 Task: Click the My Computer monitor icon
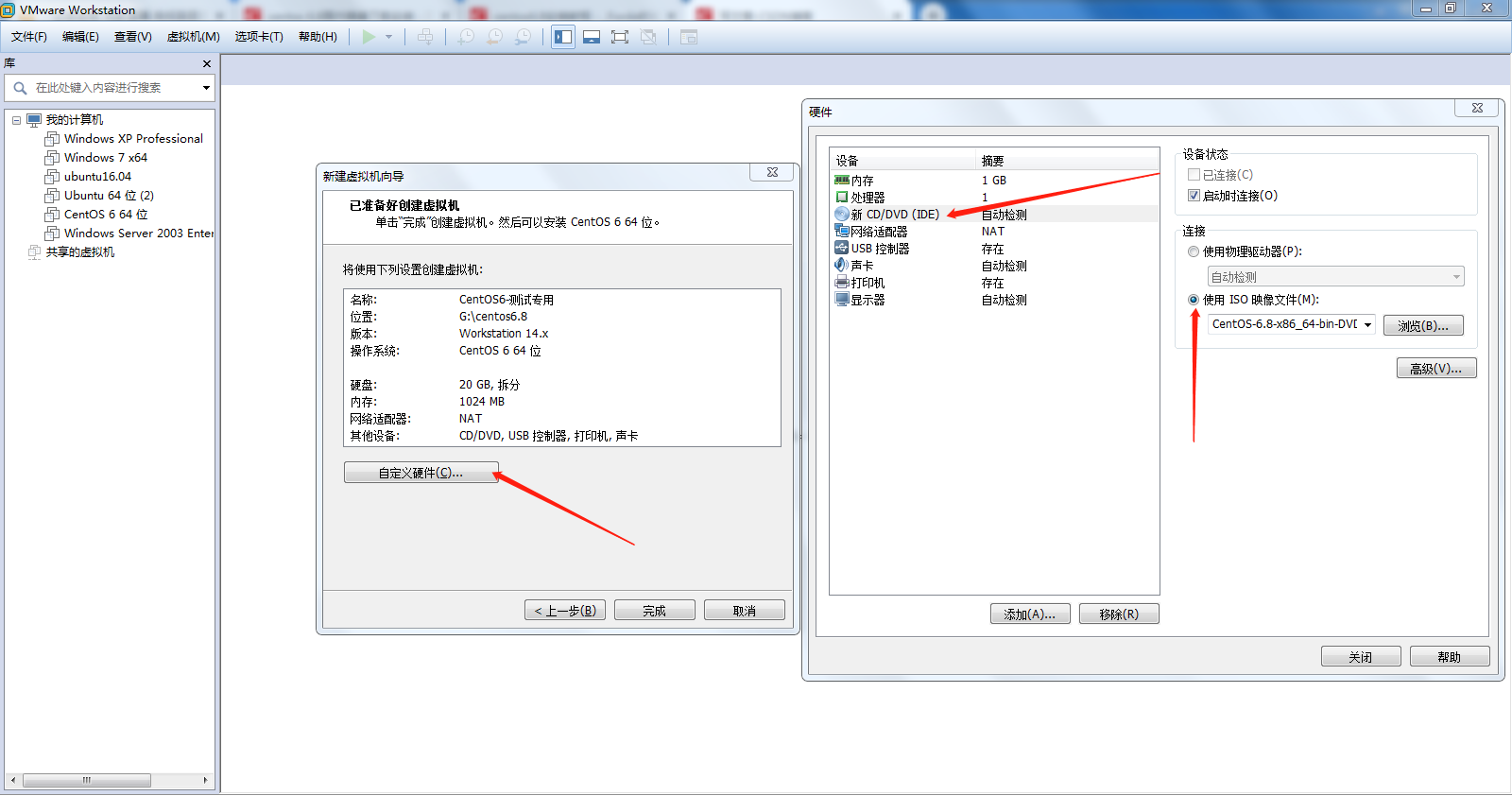[35, 120]
